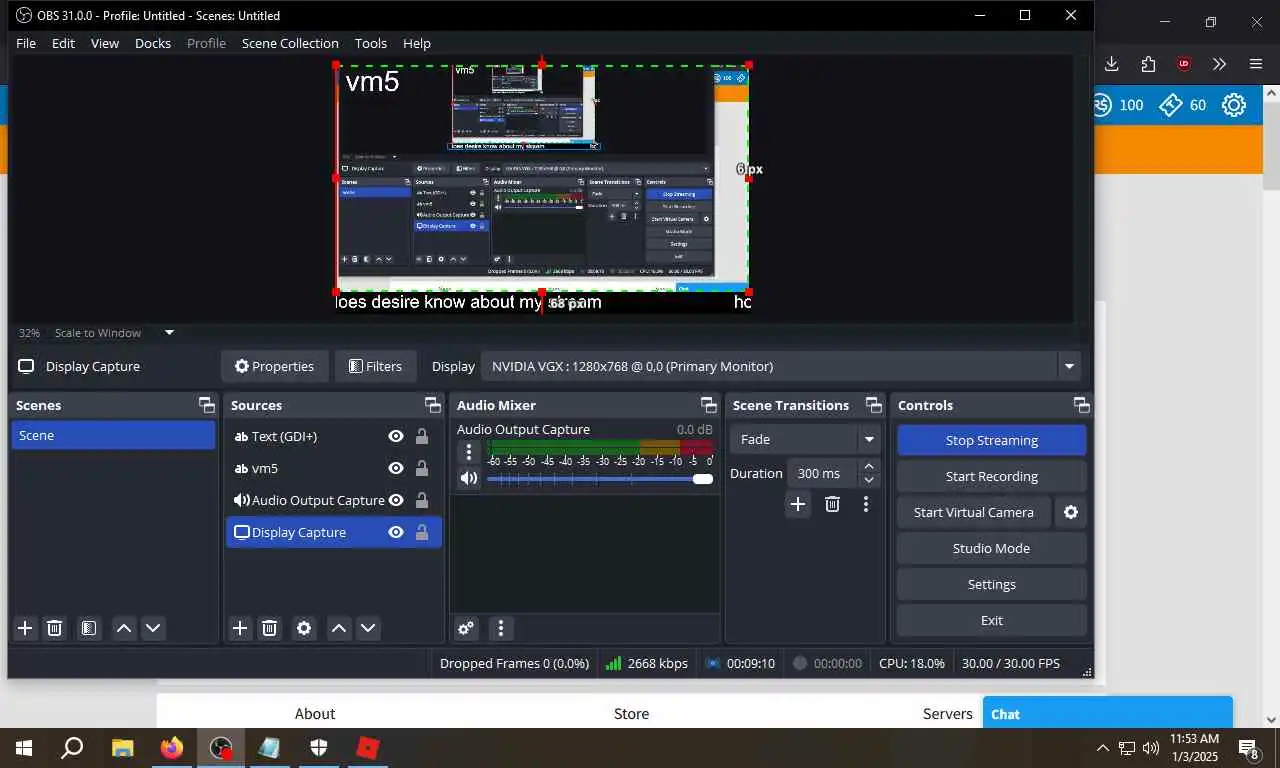
Task: Toggle visibility of Text (GDI+) source
Action: (396, 436)
